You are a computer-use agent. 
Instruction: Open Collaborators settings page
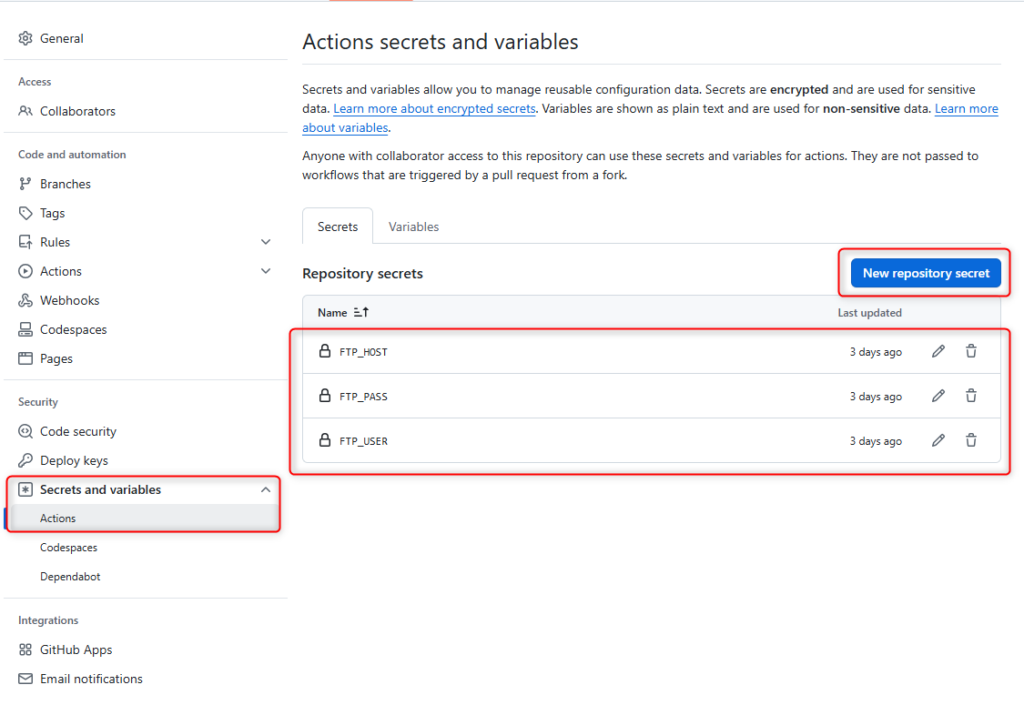78,111
